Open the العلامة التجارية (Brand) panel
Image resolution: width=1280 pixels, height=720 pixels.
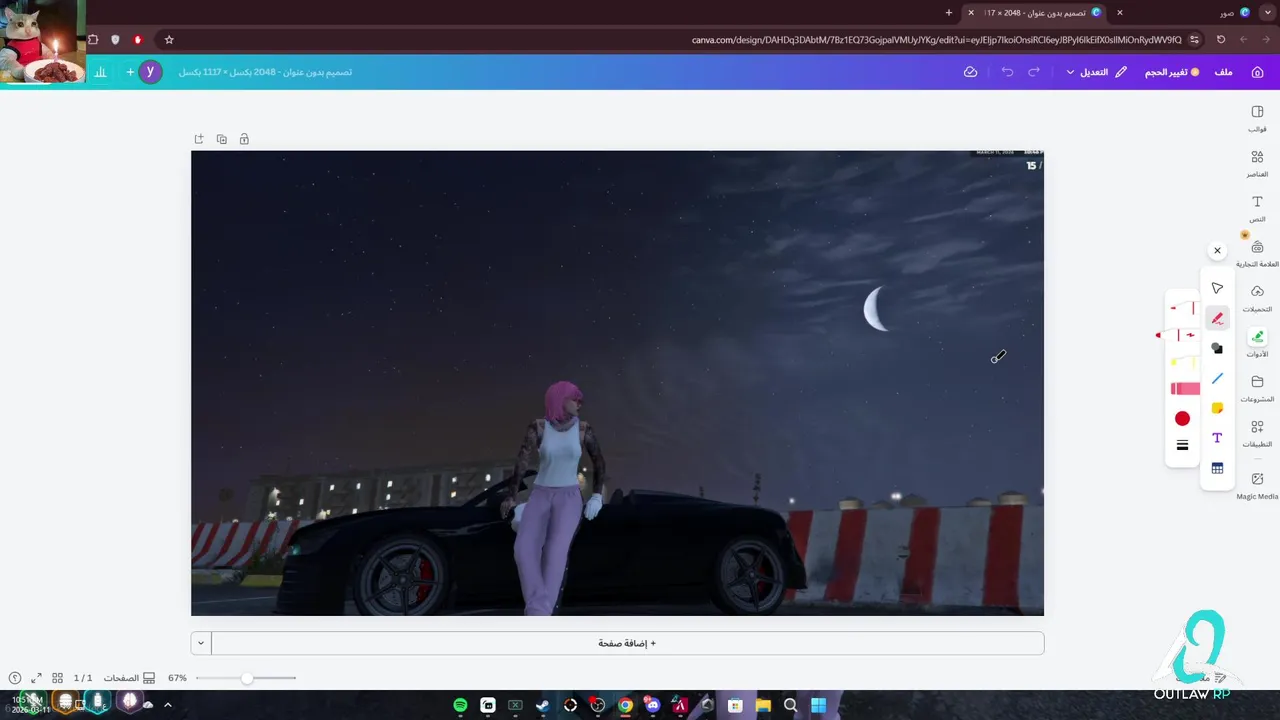[1257, 254]
